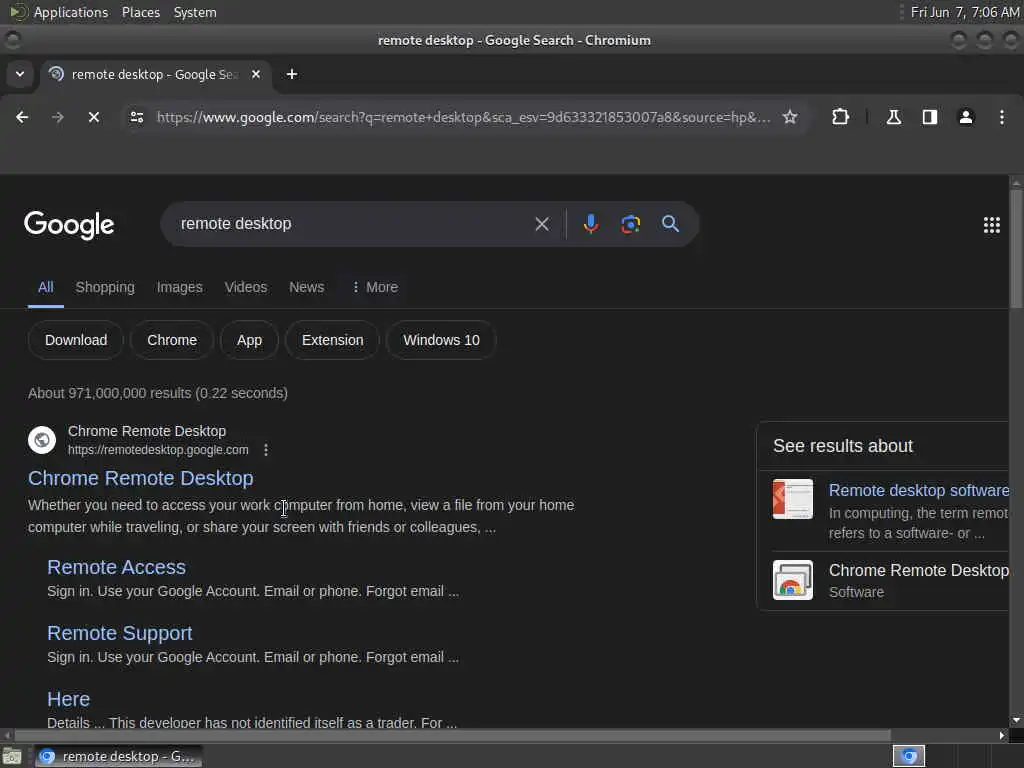Click the vertical page scrollbar
Screen dimensions: 1024x768
point(1016,248)
